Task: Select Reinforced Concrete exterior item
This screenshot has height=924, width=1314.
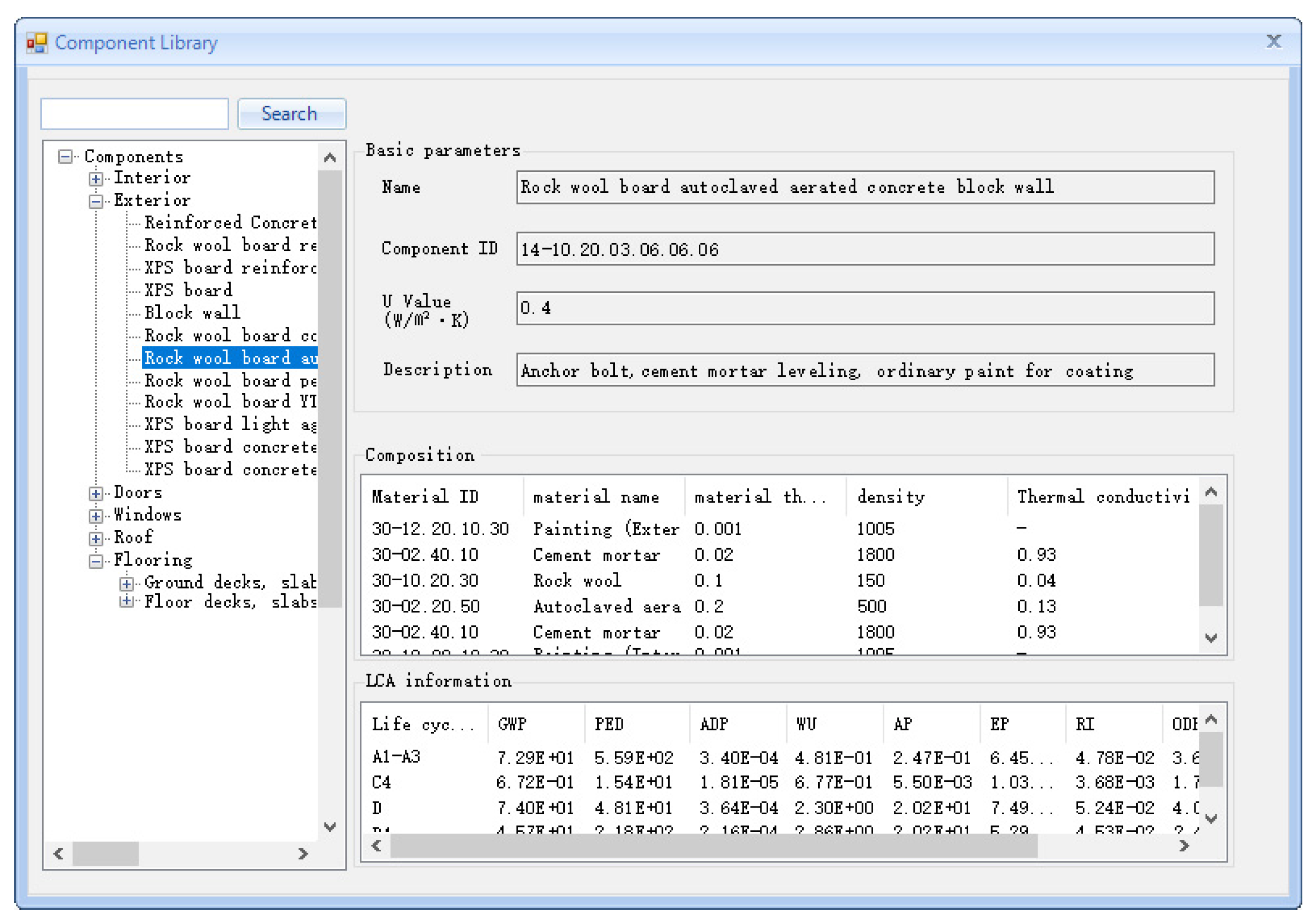Action: 229,222
